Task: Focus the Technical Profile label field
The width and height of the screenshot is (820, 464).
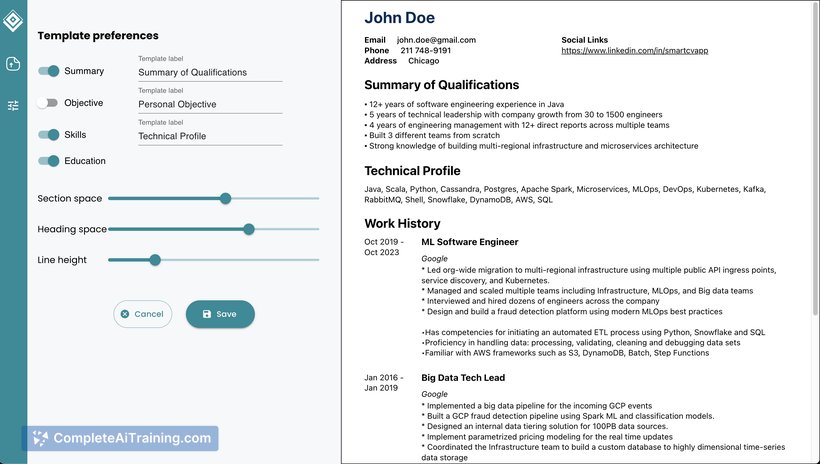Action: click(x=210, y=136)
